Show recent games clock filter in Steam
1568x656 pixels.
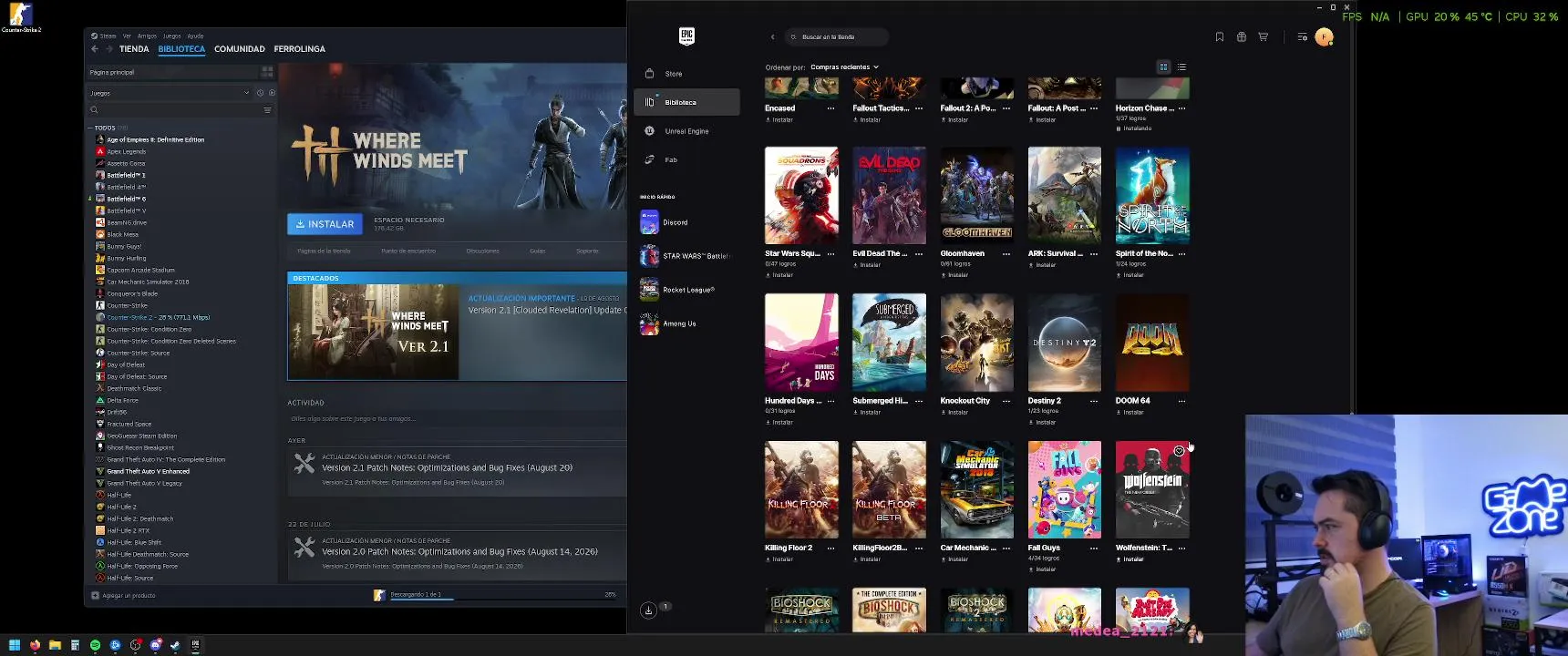260,93
